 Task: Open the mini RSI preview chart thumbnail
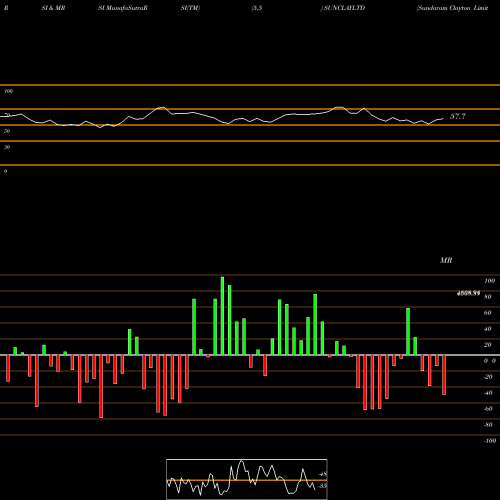pos(247,479)
